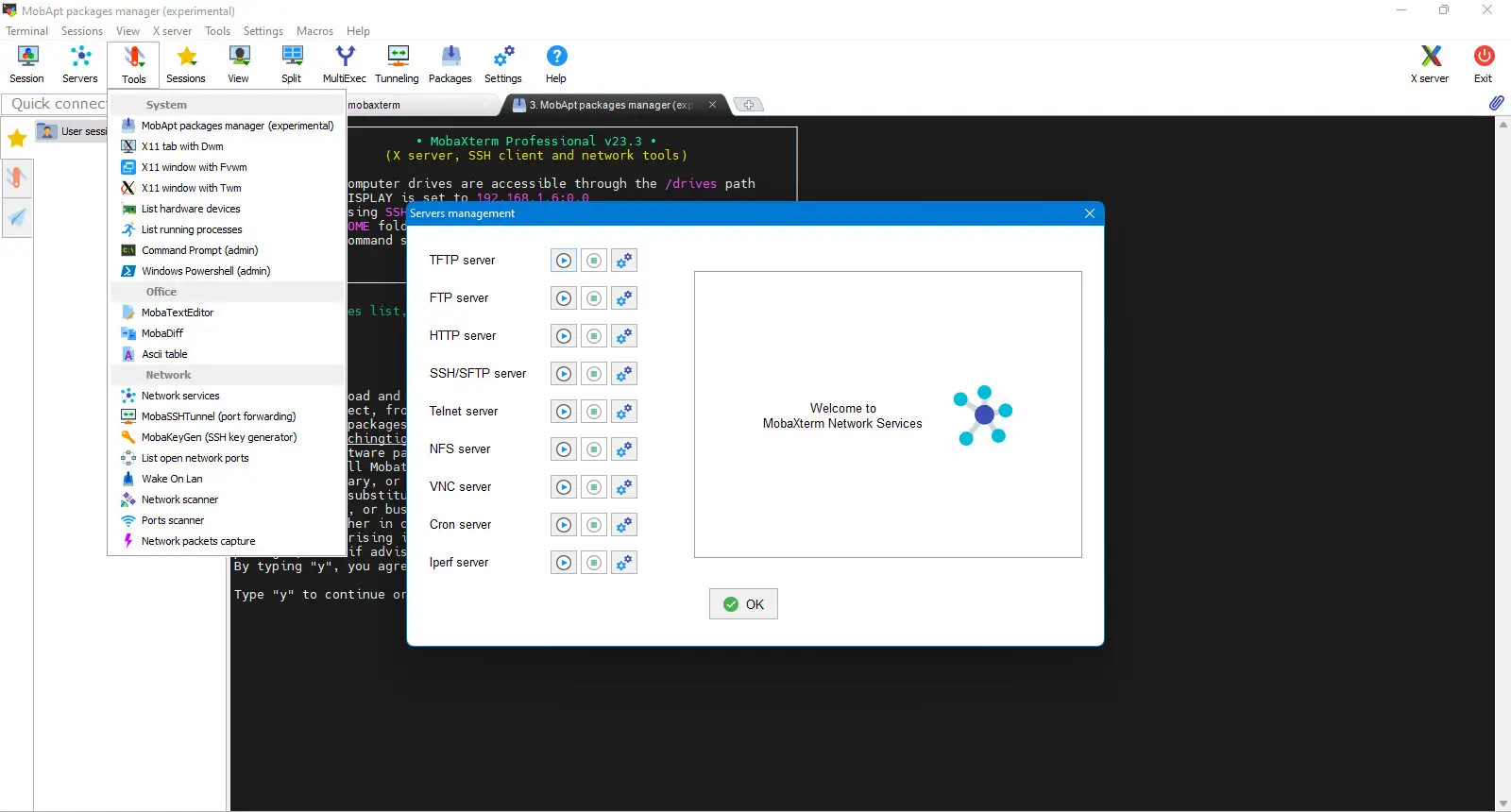This screenshot has width=1511, height=812.
Task: Click the Tools toolbar icon
Action: (x=133, y=64)
